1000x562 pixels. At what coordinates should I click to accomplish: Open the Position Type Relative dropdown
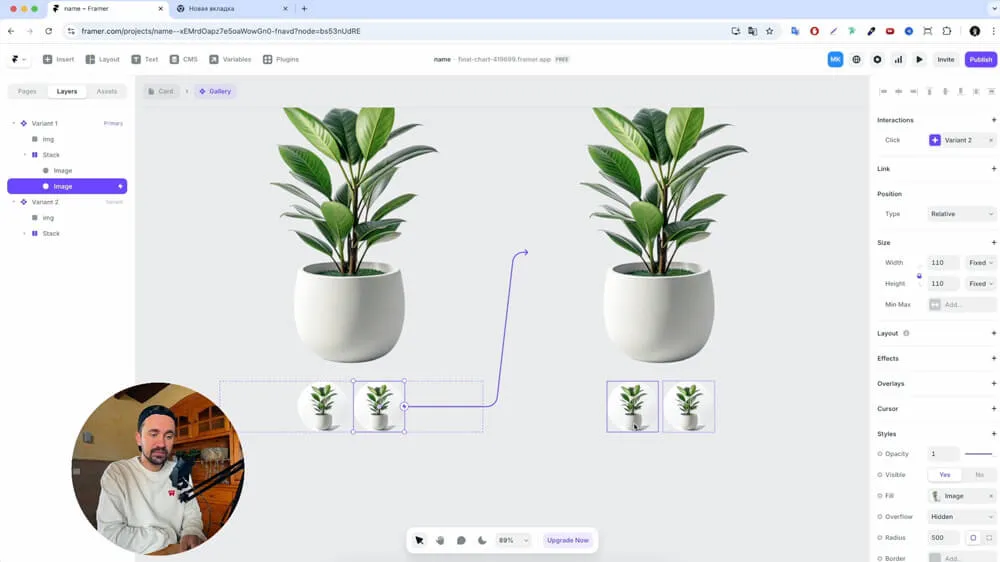coord(961,214)
